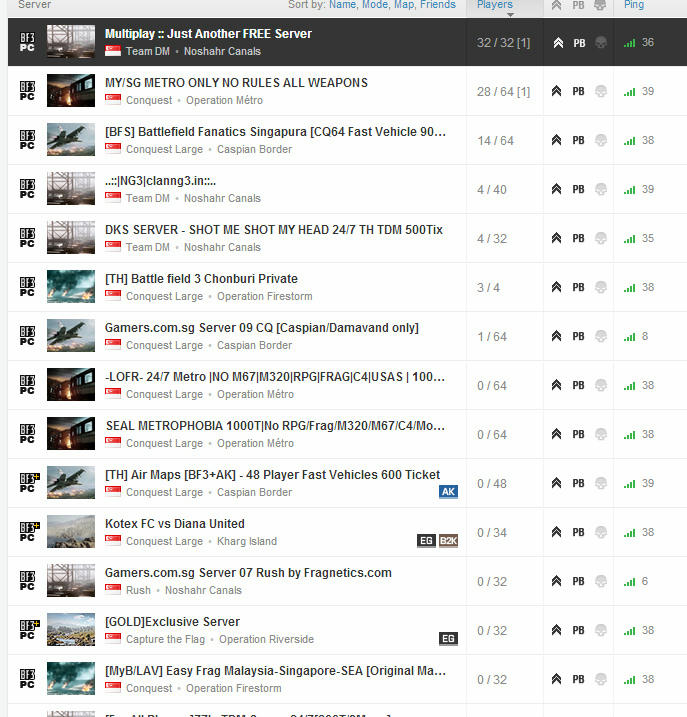
Task: Click the Server column header
Action: tap(34, 5)
